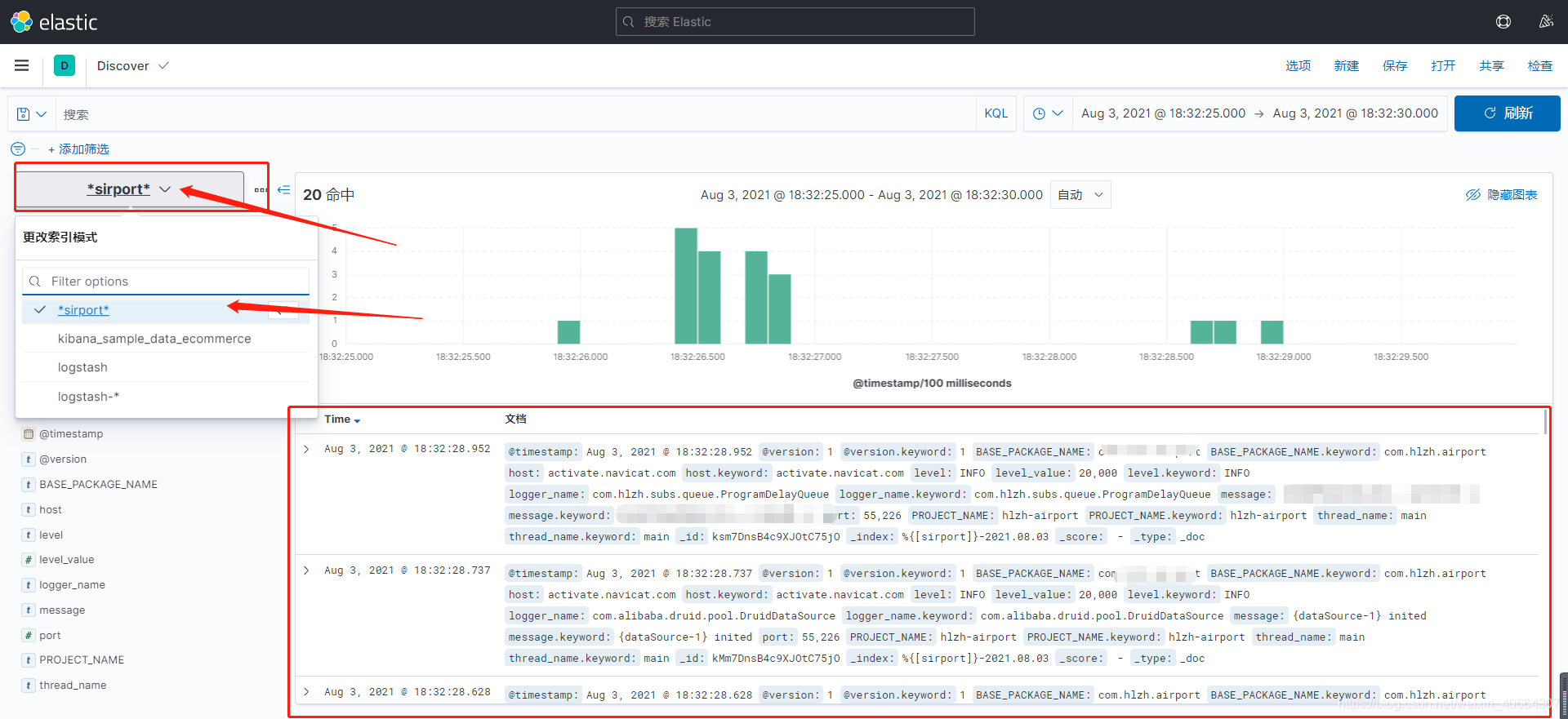Click the 刷新 refresh button
Viewport: 1568px width, 719px height.
pyautogui.click(x=1508, y=113)
